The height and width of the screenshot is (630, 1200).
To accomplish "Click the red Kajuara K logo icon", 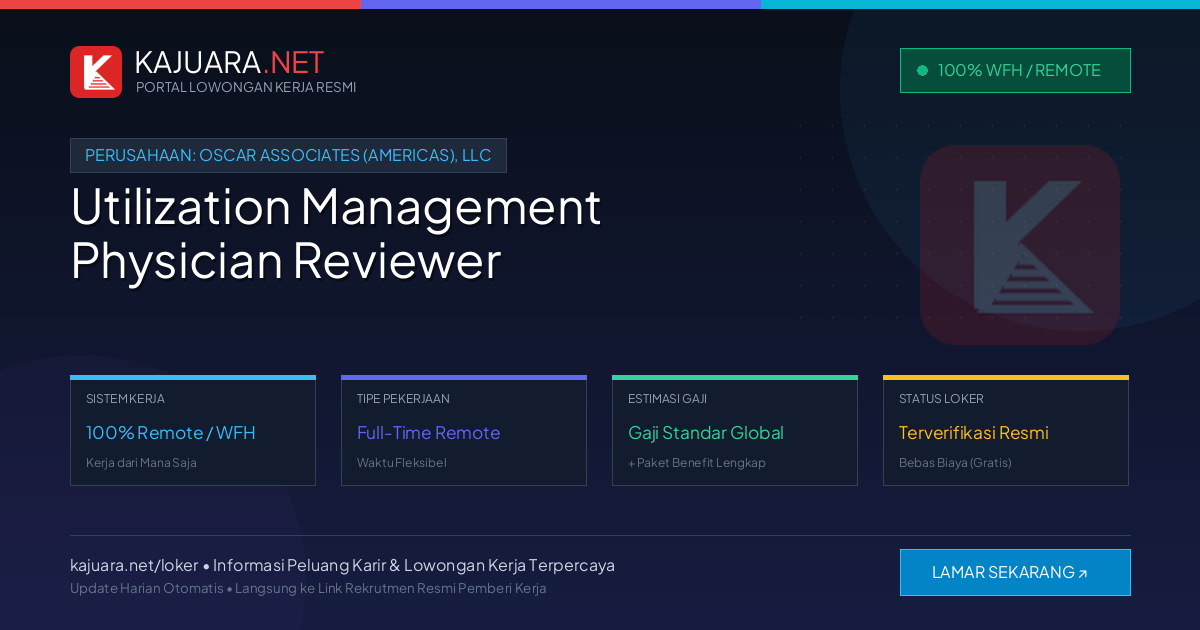I will [x=96, y=72].
